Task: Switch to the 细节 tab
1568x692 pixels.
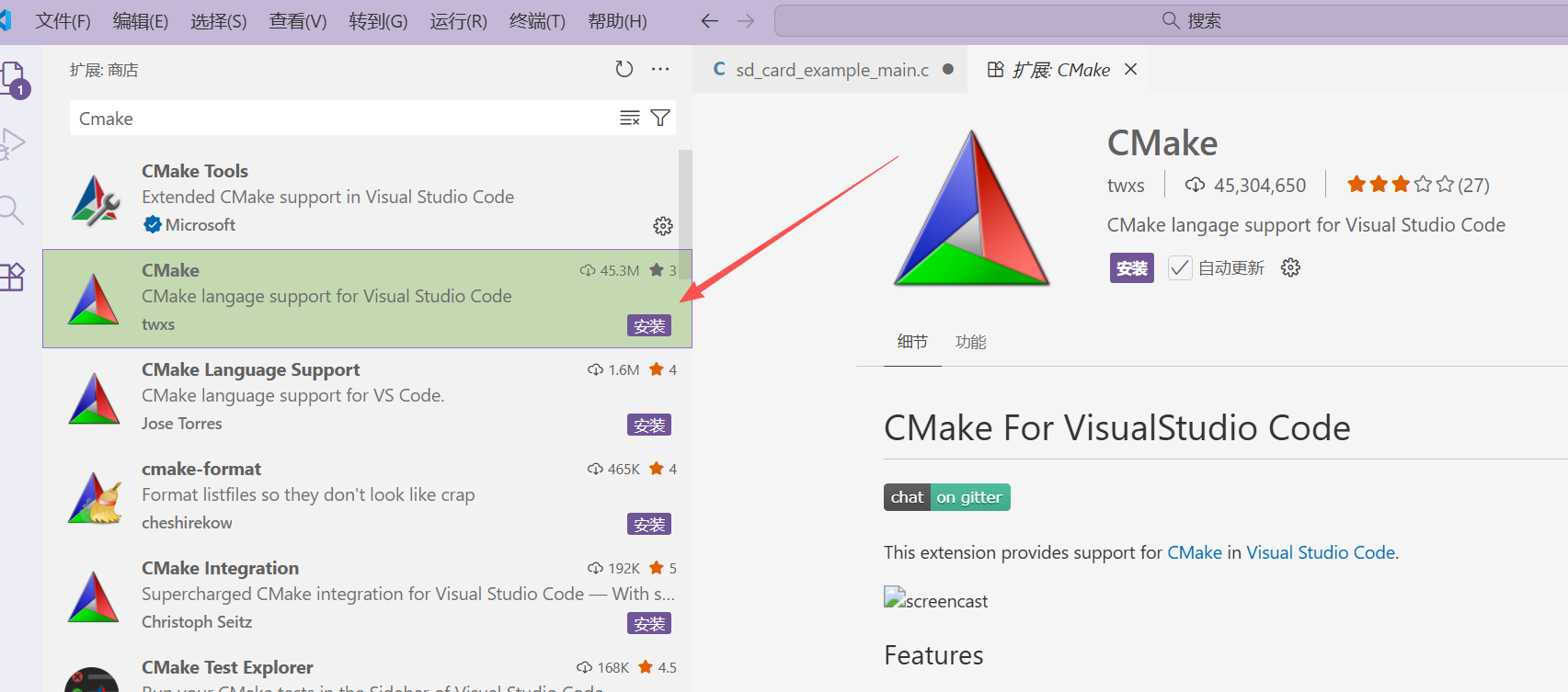Action: tap(912, 342)
